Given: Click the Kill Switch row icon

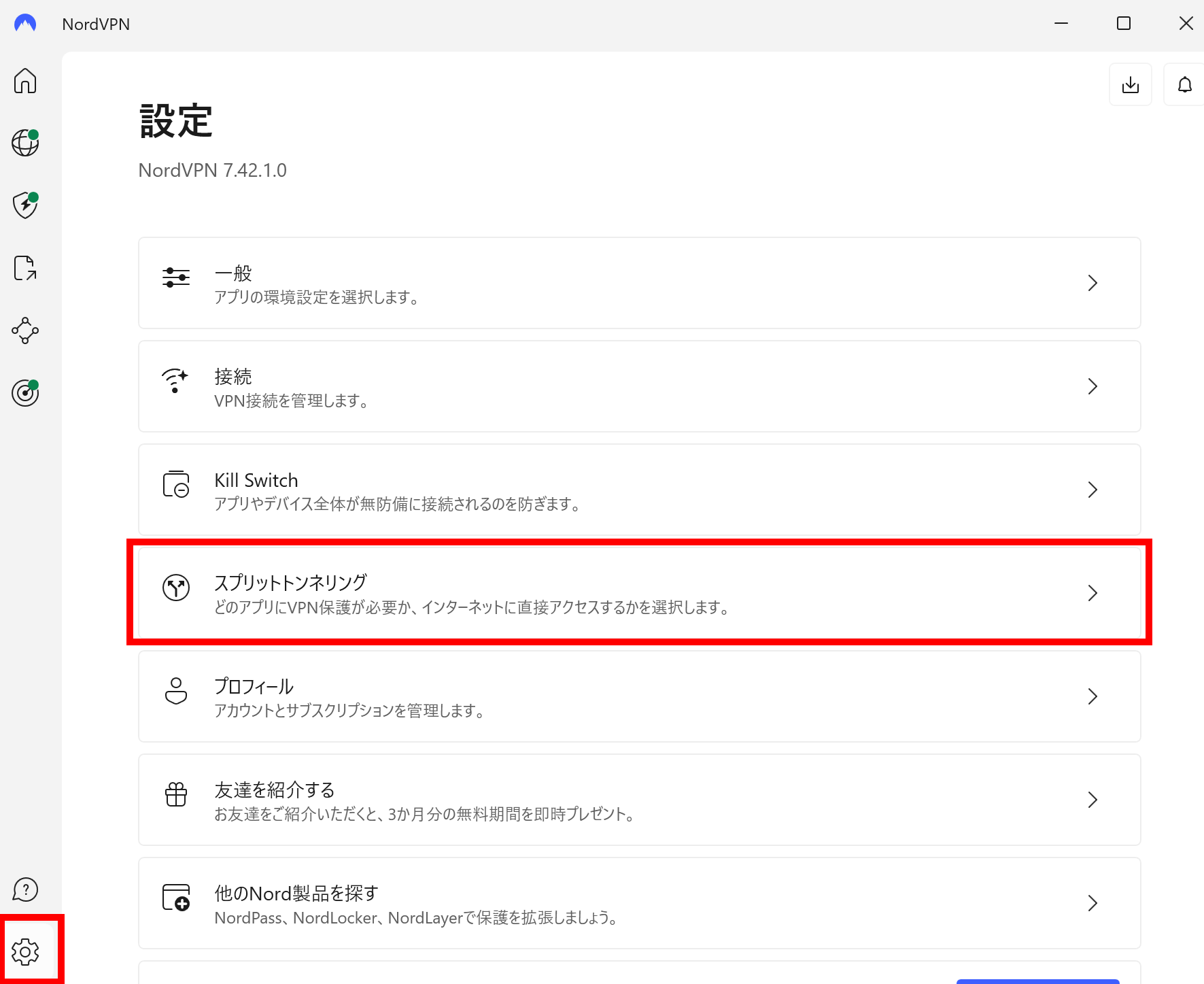Looking at the screenshot, I should (176, 484).
